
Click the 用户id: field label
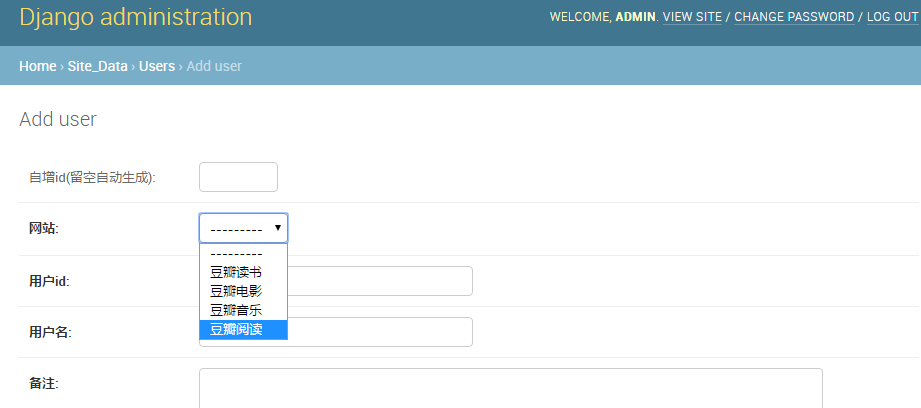tap(49, 282)
